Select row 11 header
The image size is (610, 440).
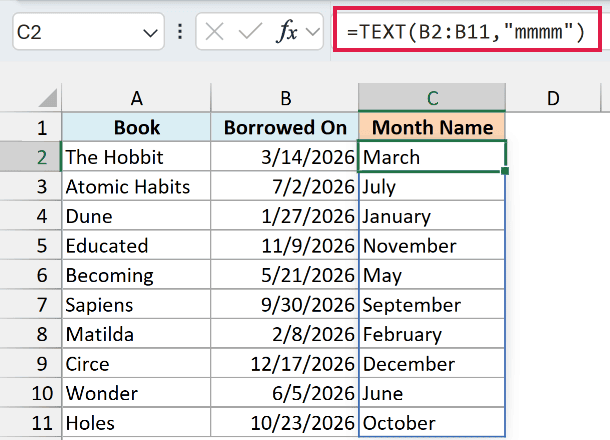[x=31, y=423]
